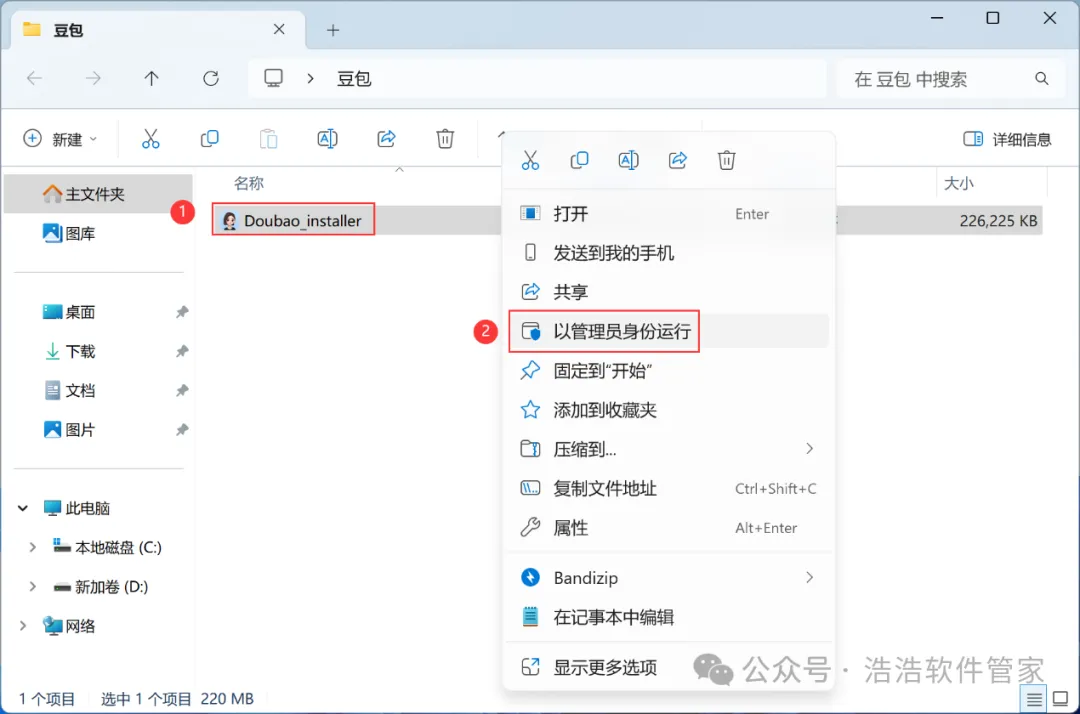Choose 添加到收藏夹 from the context menu

(x=668, y=410)
